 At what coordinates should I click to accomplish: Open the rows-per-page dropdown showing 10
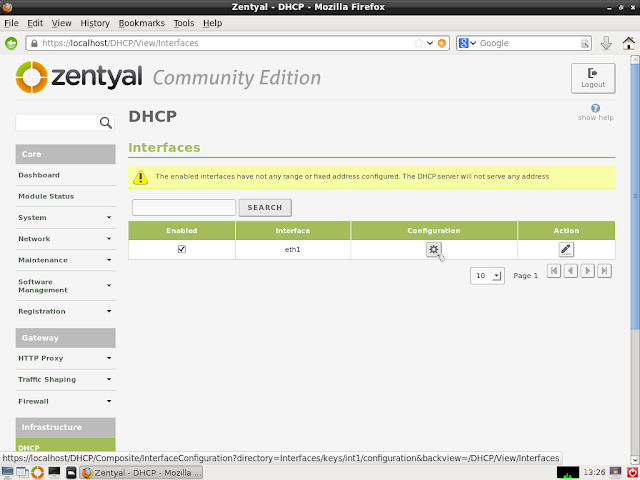coord(487,276)
